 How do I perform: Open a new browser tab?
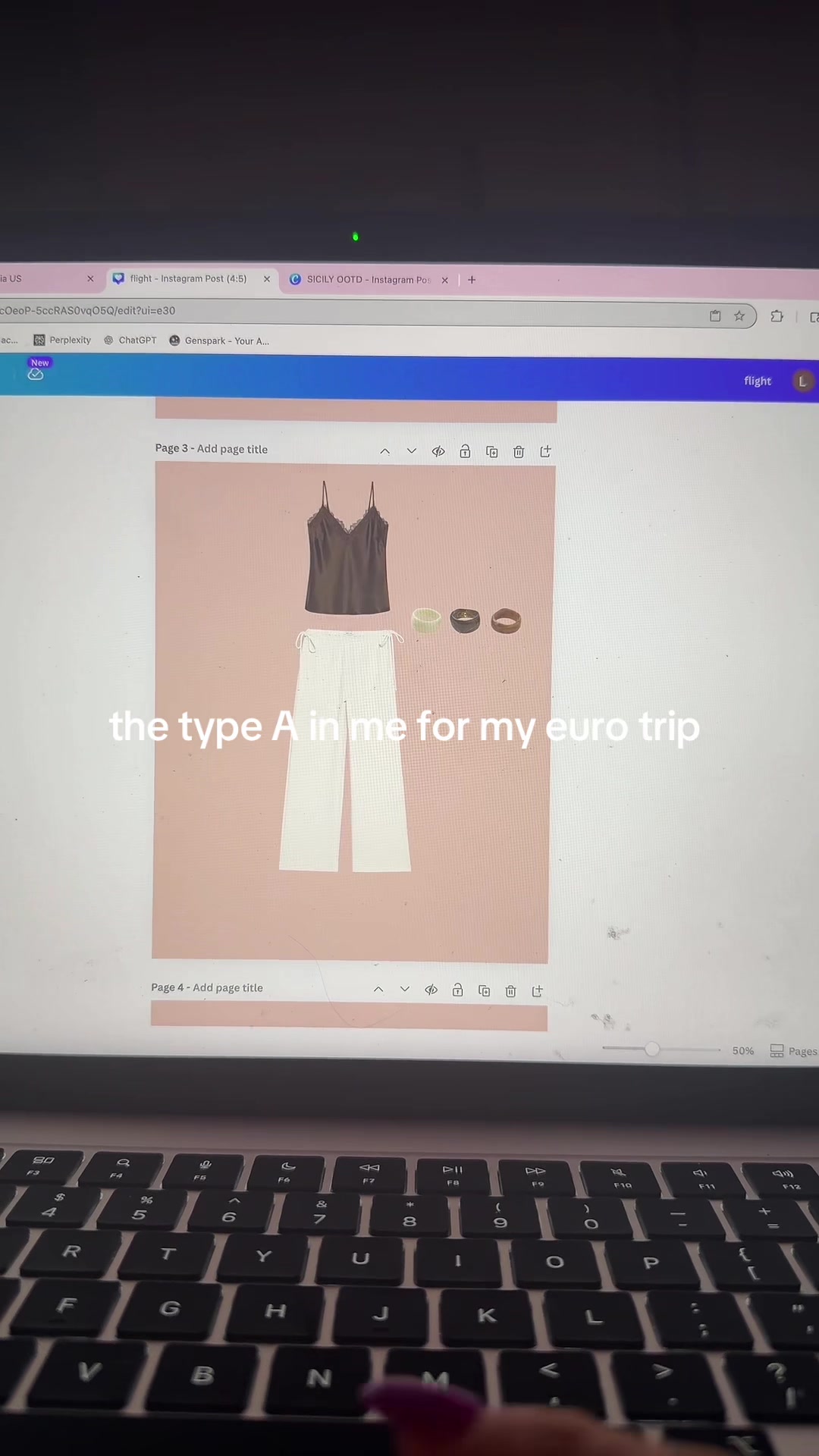472,280
